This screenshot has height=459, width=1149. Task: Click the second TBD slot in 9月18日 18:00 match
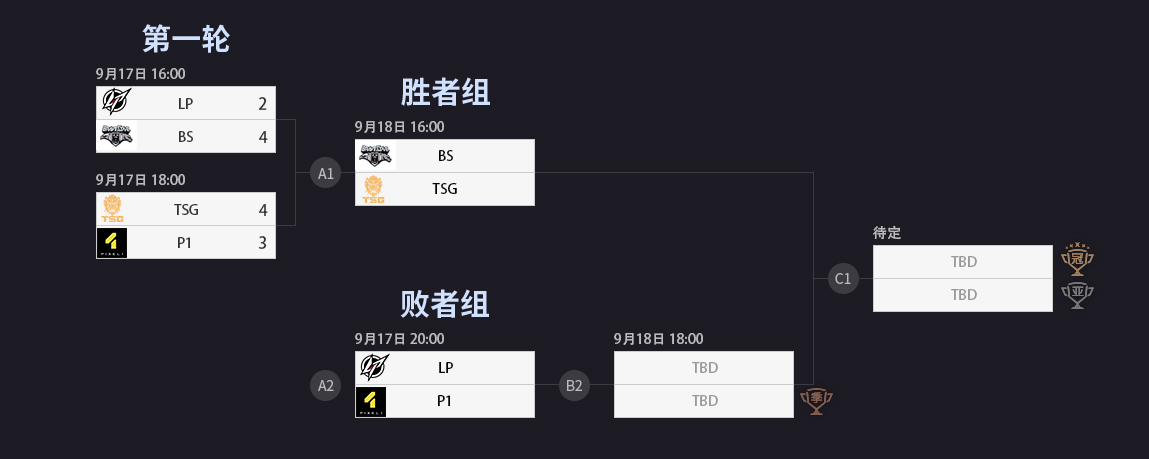(x=704, y=401)
